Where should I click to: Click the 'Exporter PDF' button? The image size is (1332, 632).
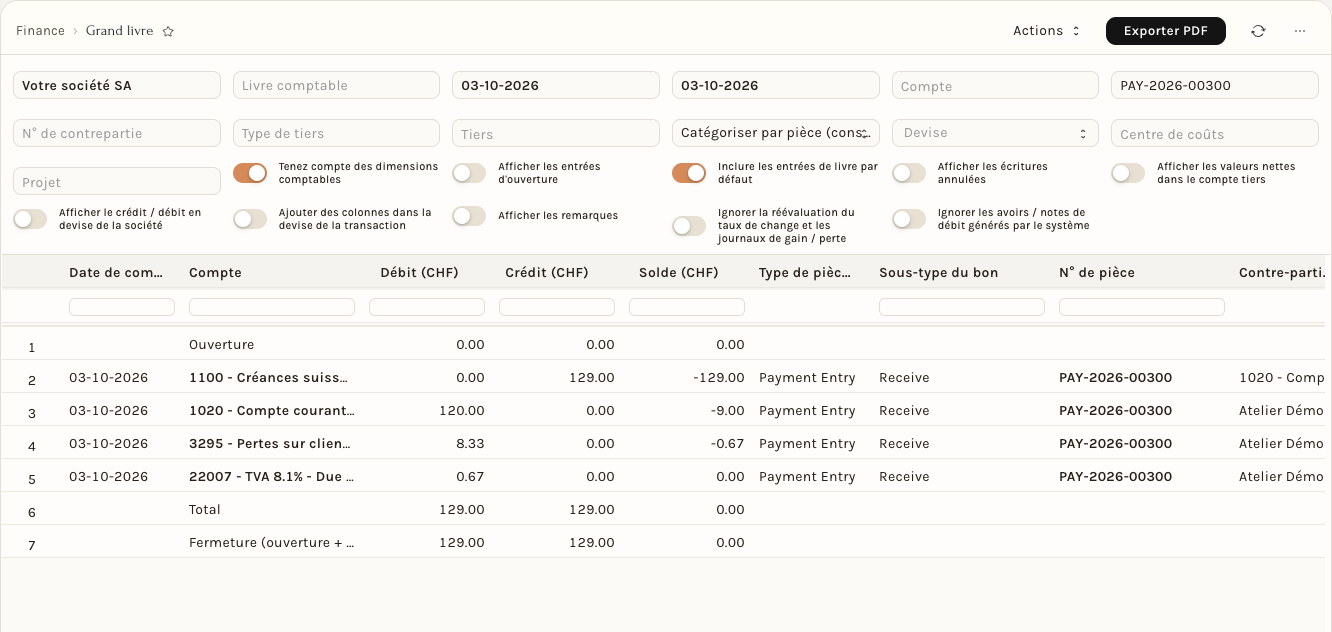tap(1166, 31)
